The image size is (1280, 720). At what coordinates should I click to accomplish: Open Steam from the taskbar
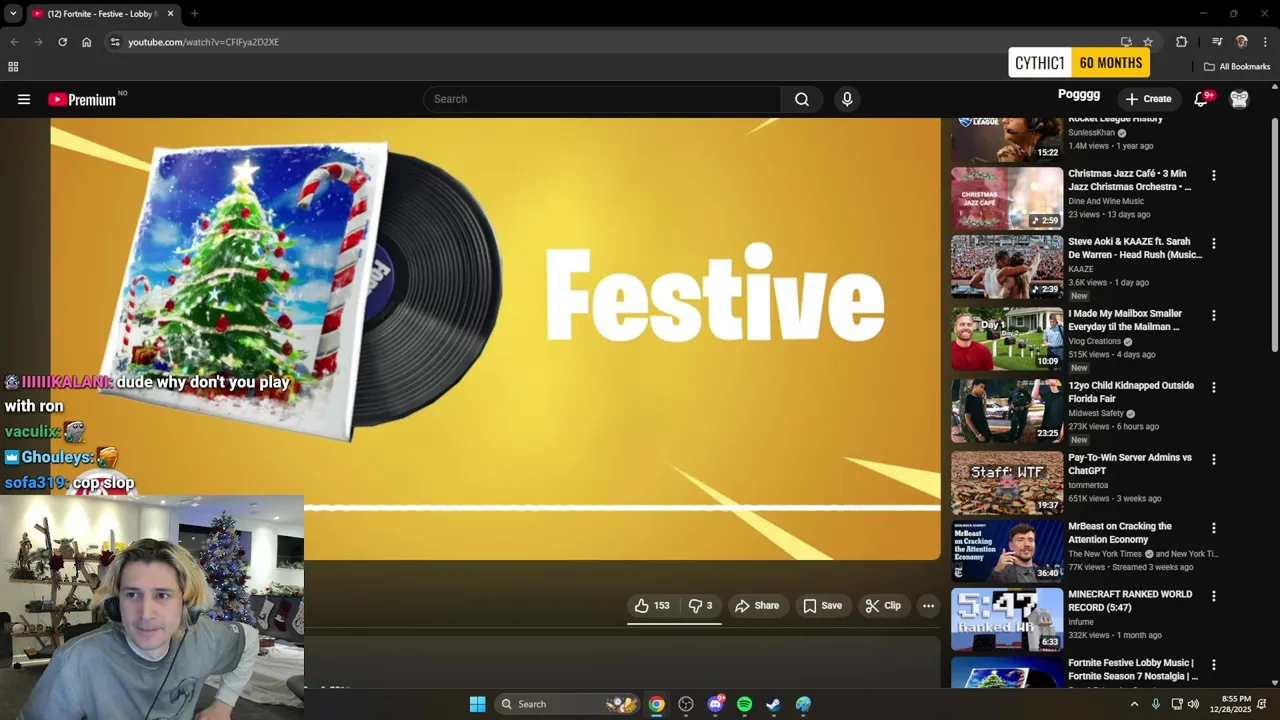(773, 704)
